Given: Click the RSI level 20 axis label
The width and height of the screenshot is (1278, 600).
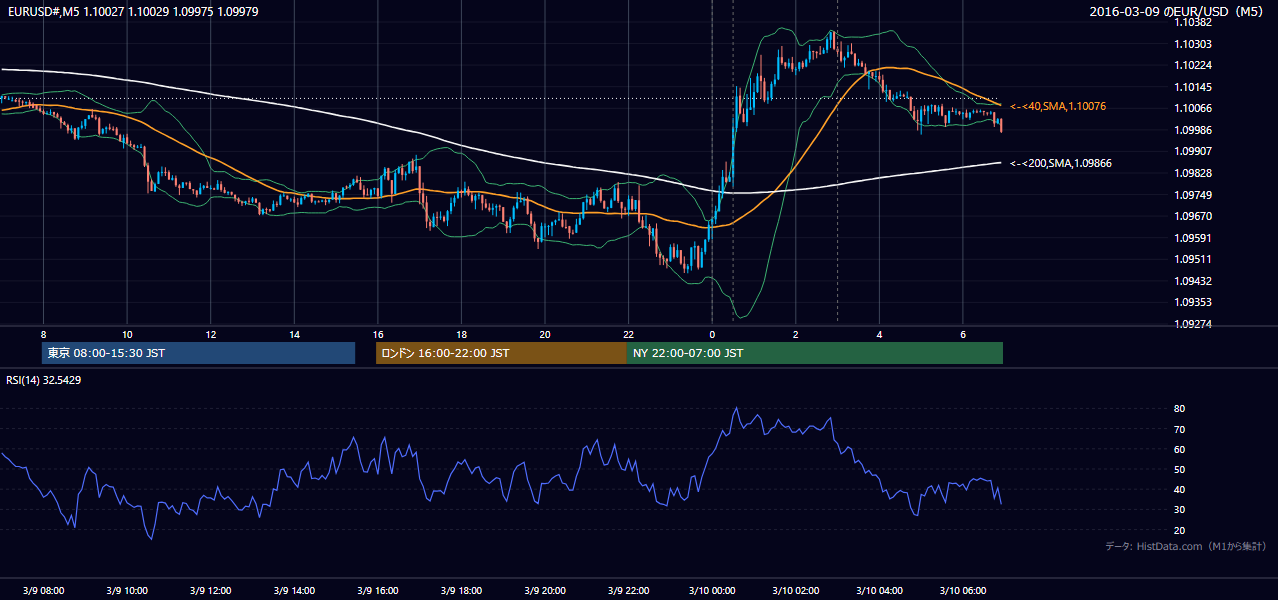Looking at the screenshot, I should [x=1180, y=530].
